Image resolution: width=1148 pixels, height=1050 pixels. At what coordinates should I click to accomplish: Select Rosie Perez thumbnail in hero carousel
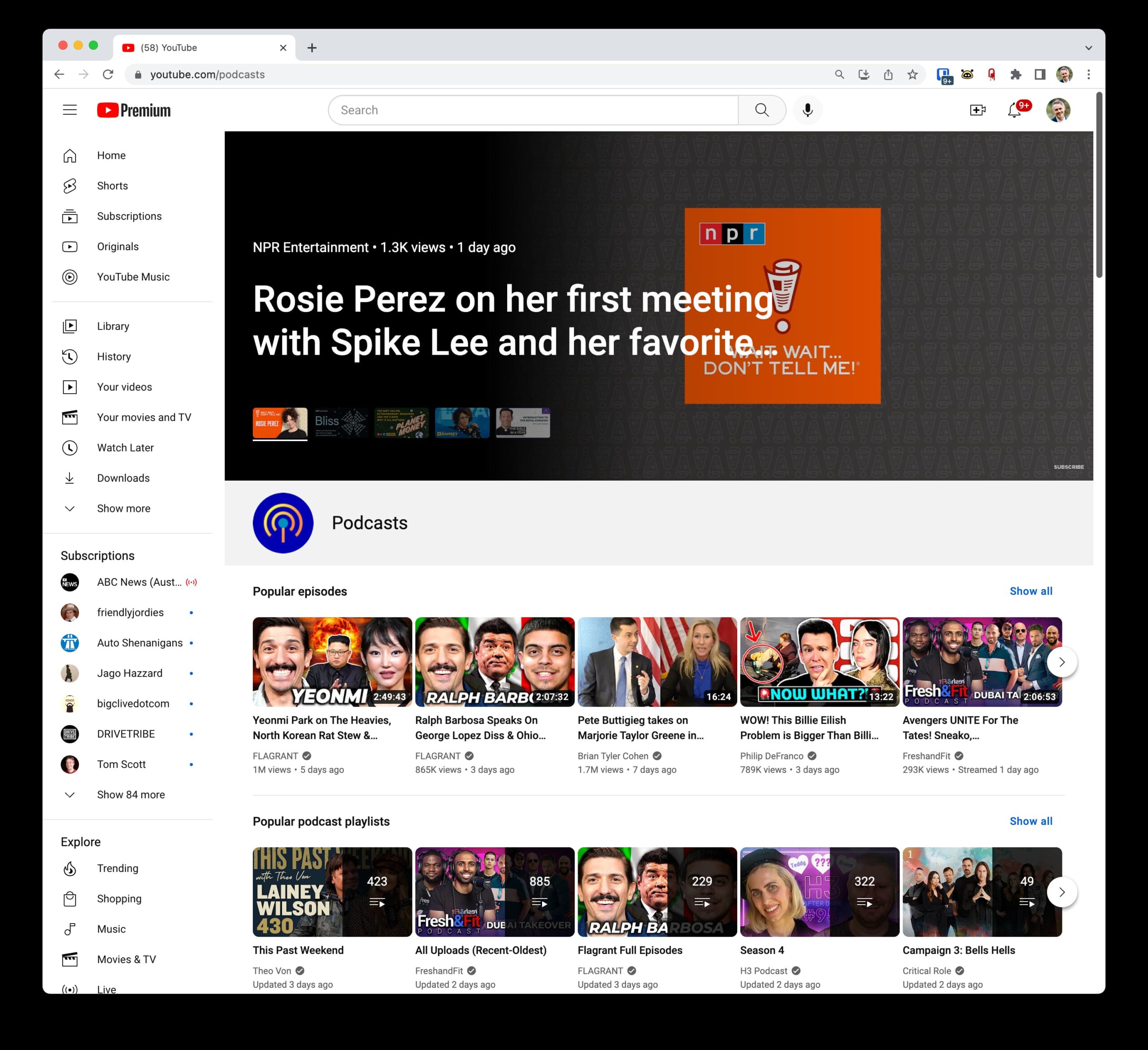[279, 422]
